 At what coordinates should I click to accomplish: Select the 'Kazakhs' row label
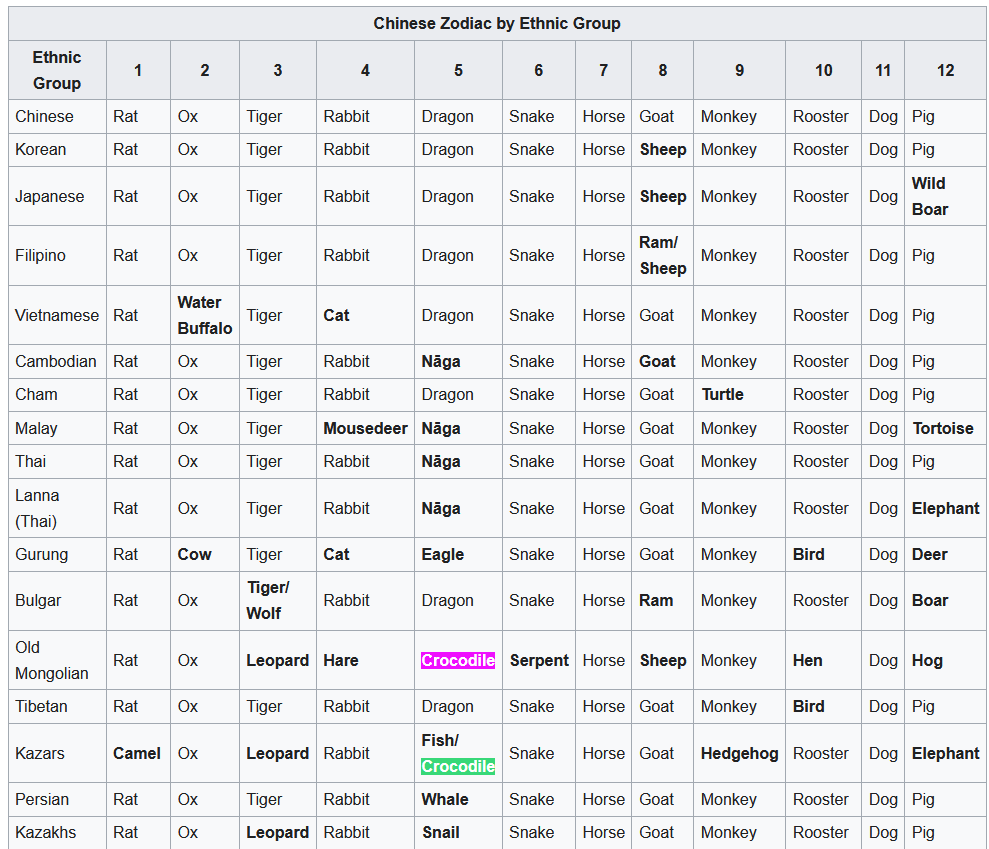[45, 832]
